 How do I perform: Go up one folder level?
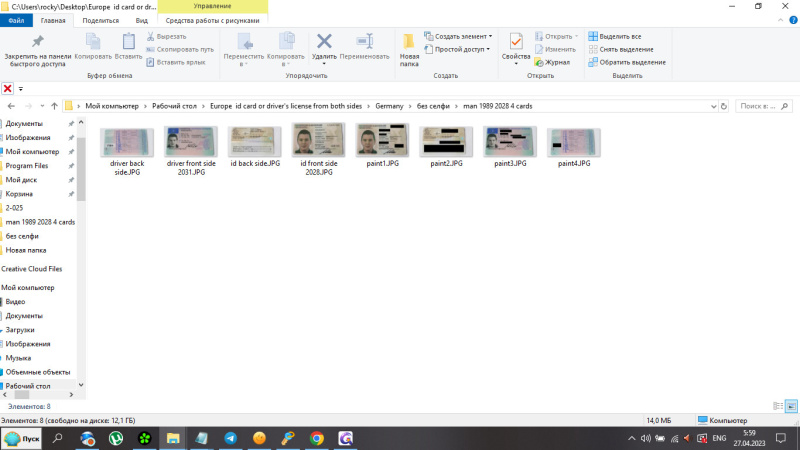(55, 106)
